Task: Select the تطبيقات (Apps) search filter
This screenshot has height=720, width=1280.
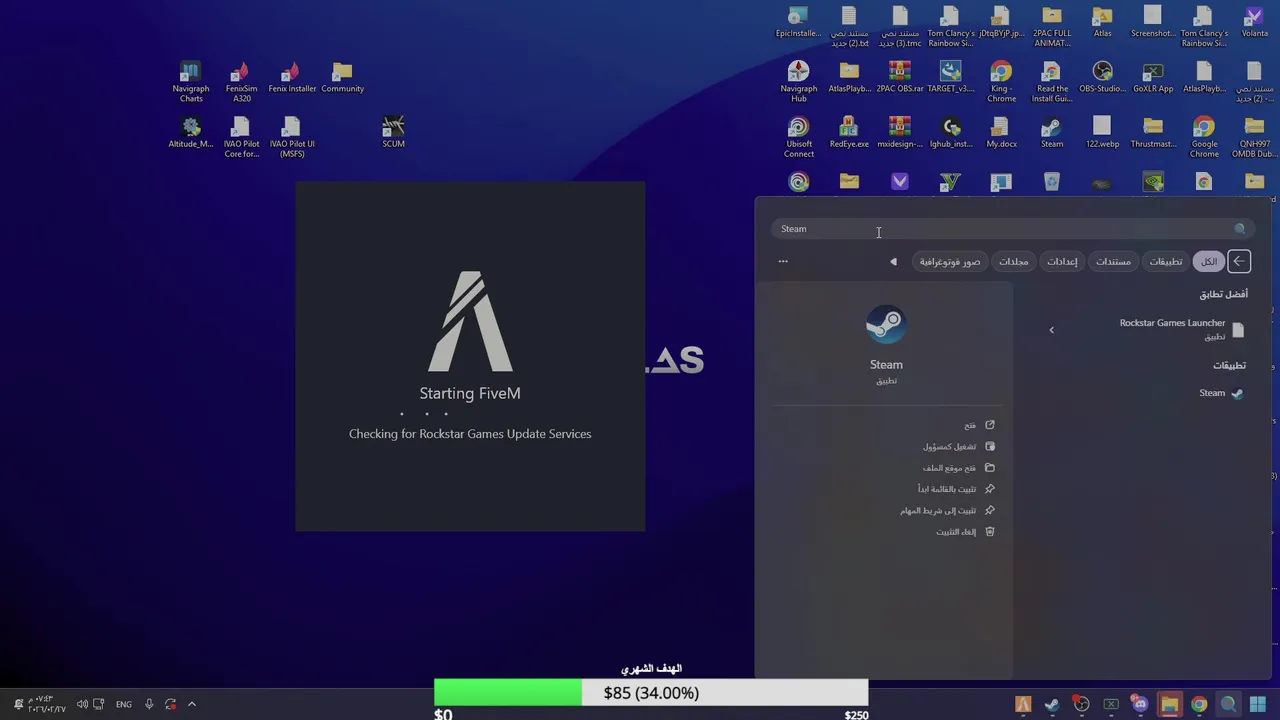Action: [1165, 261]
